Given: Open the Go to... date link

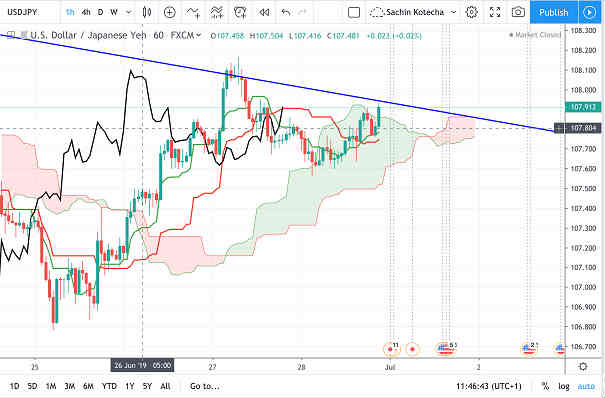Looking at the screenshot, I should coord(204,386).
